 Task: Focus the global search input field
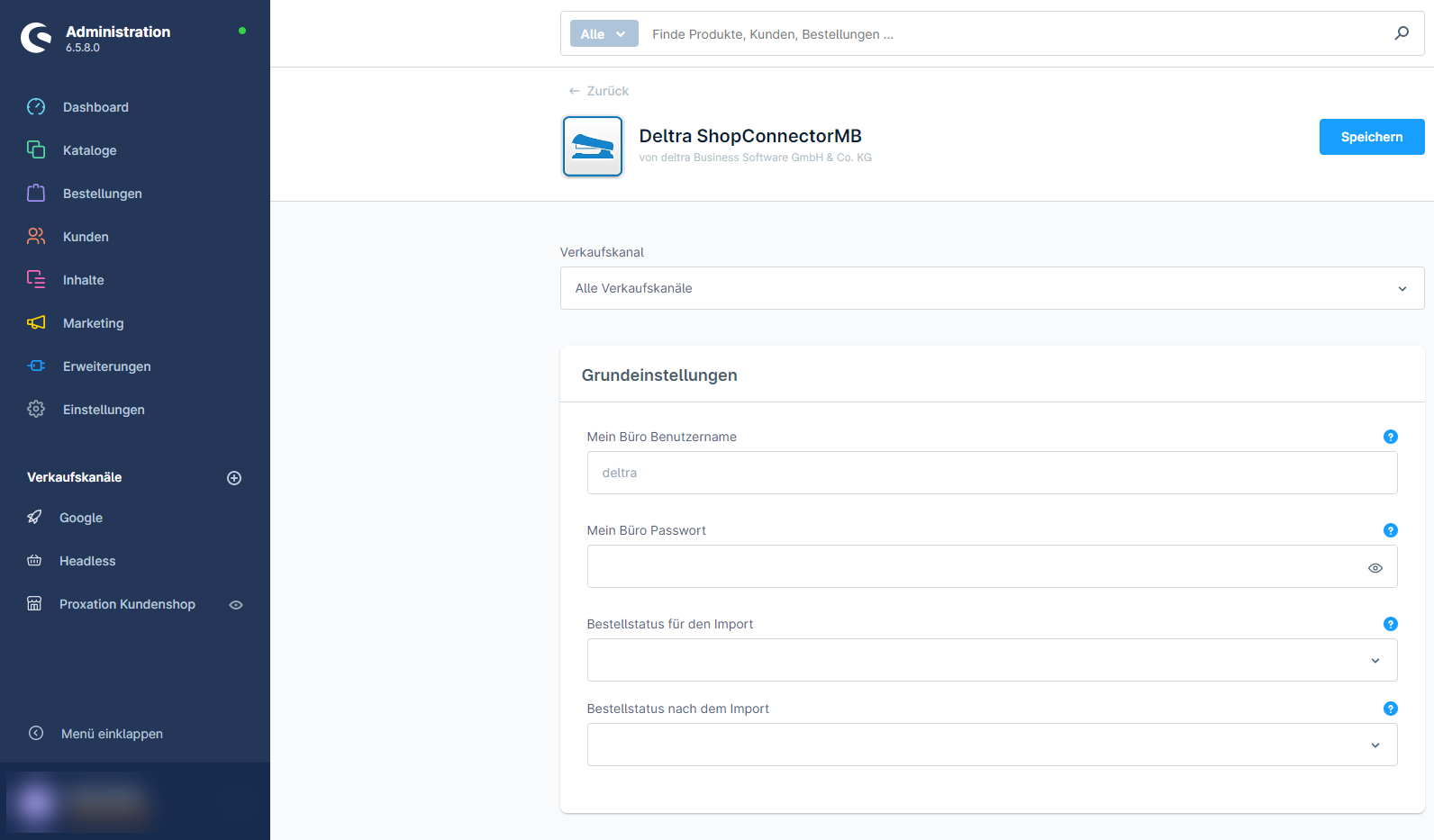pos(1016,34)
